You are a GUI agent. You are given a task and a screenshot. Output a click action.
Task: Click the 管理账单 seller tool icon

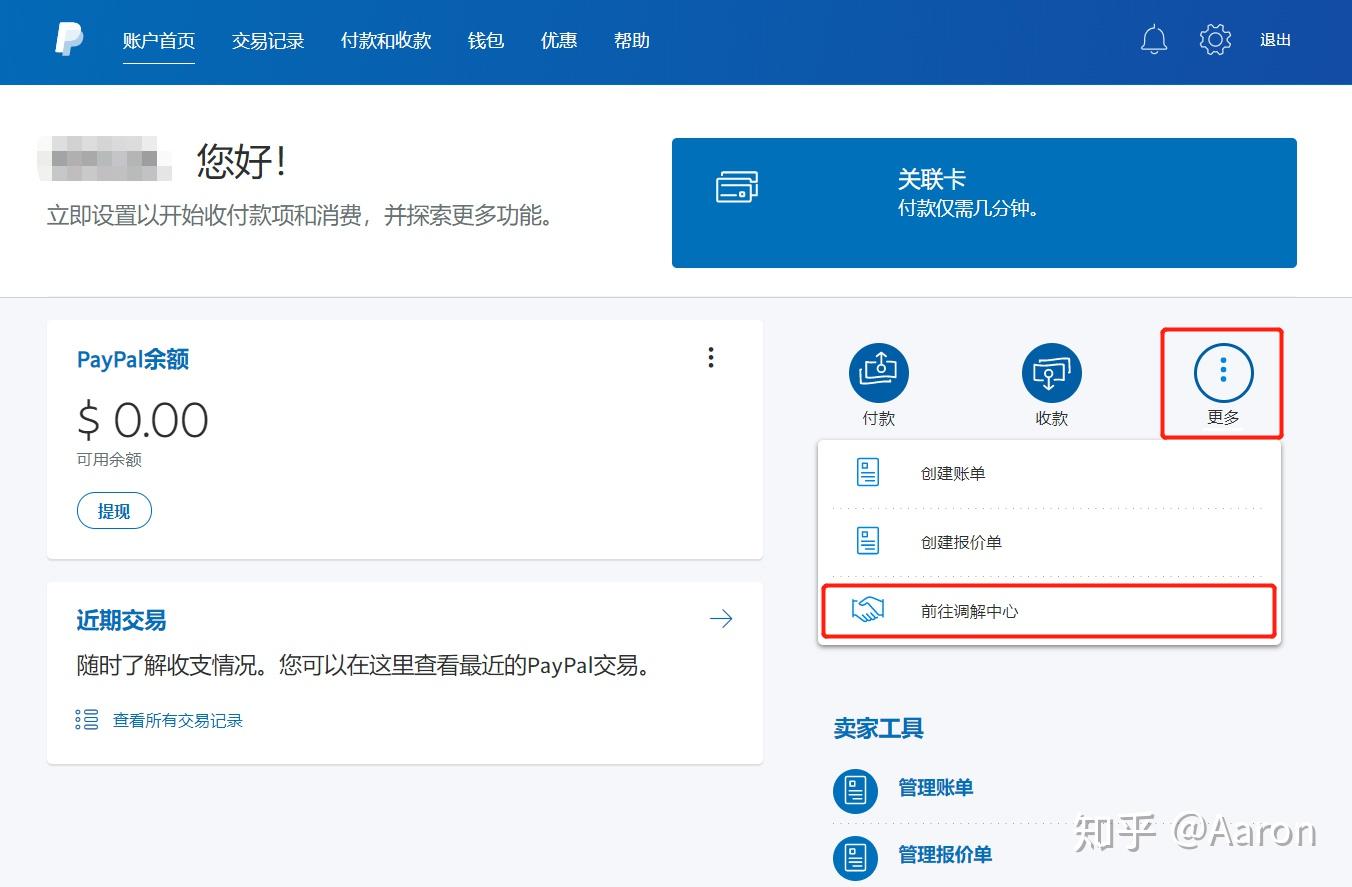pos(855,789)
